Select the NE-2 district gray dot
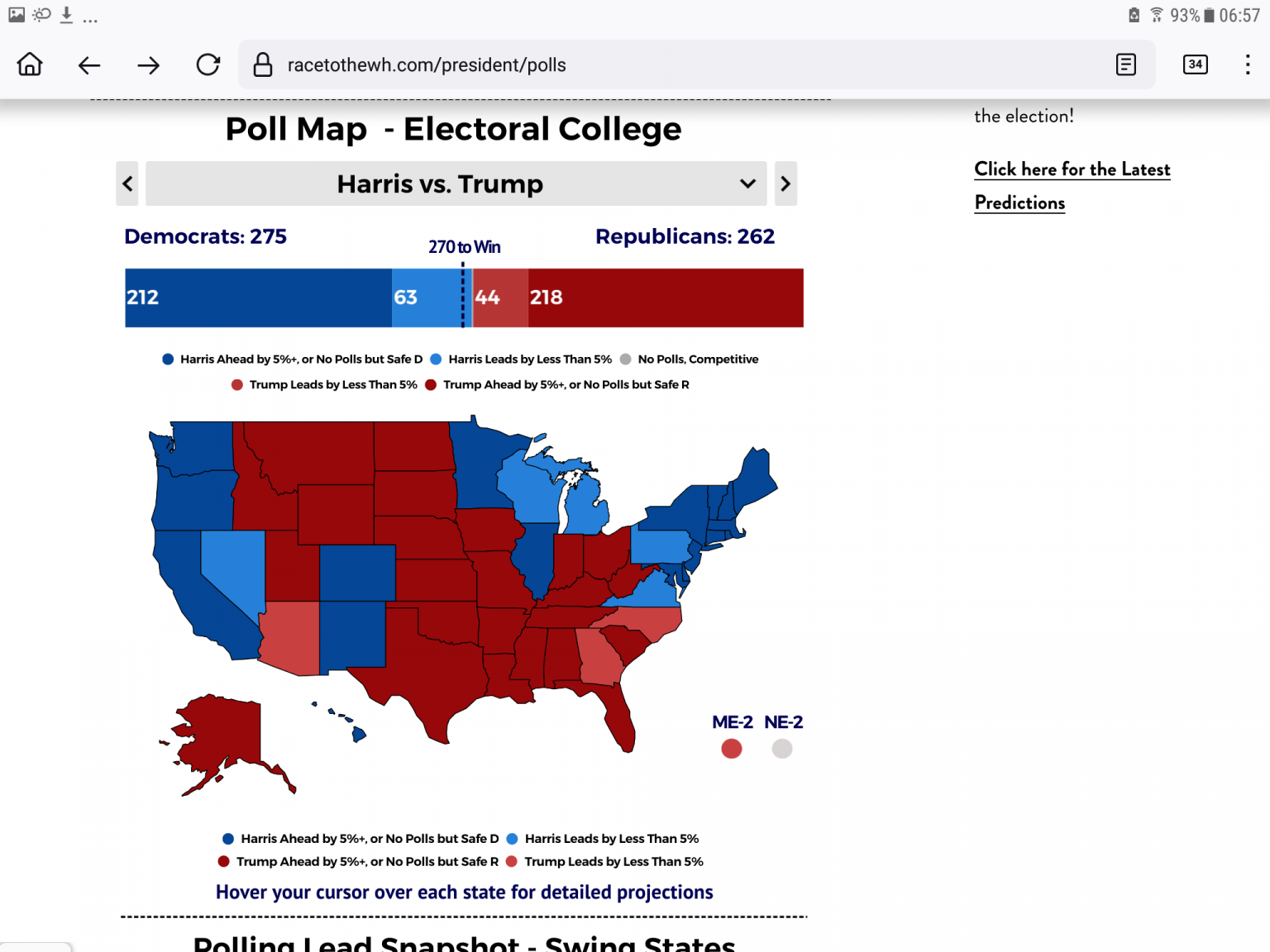This screenshot has width=1270, height=952. click(782, 749)
